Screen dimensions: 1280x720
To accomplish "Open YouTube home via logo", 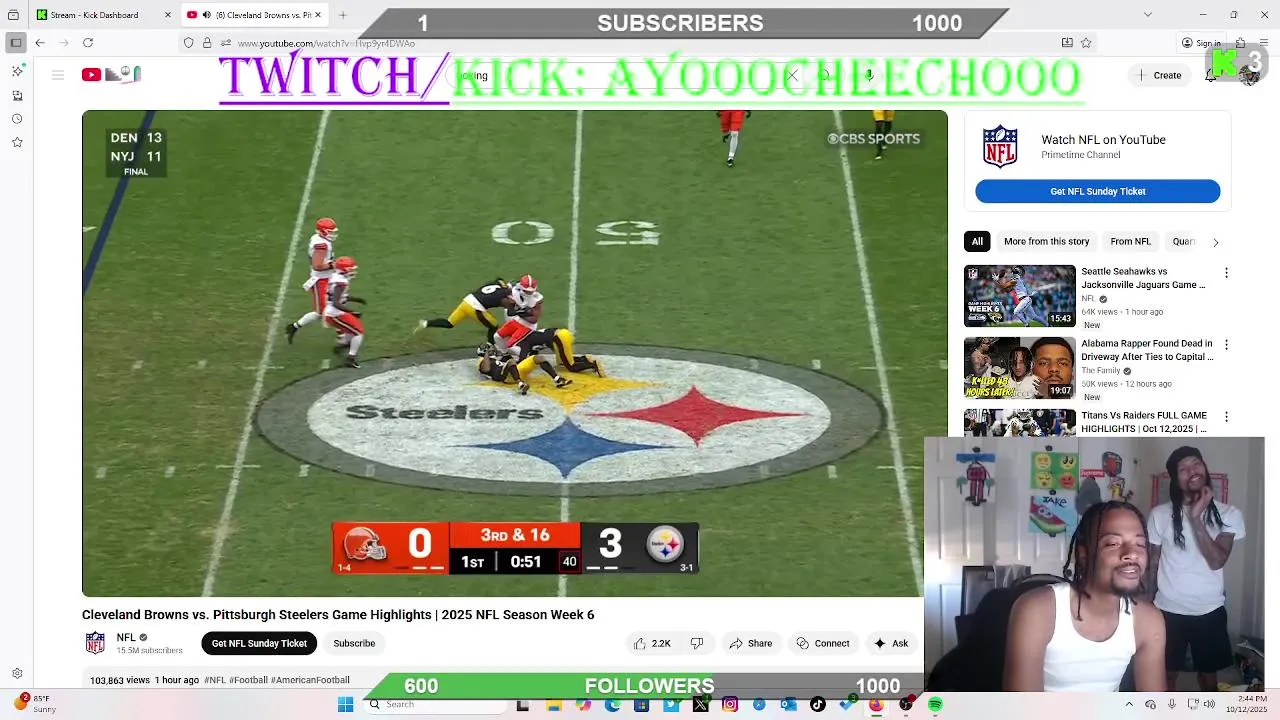I will (112, 74).
